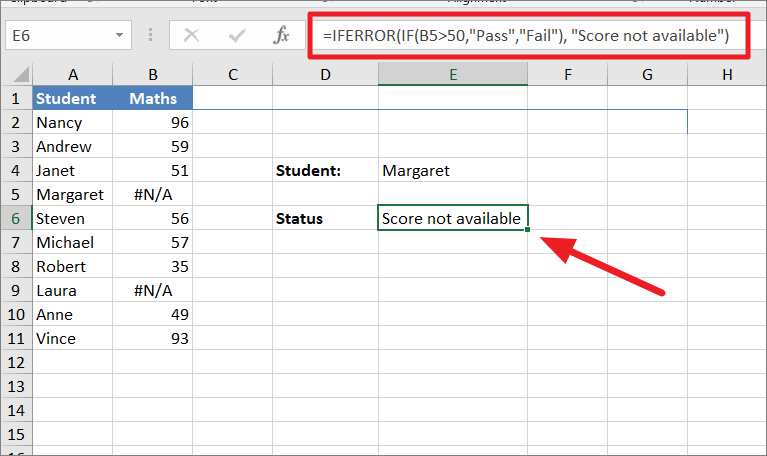
Task: Select row 10 header
Action: click(16, 314)
